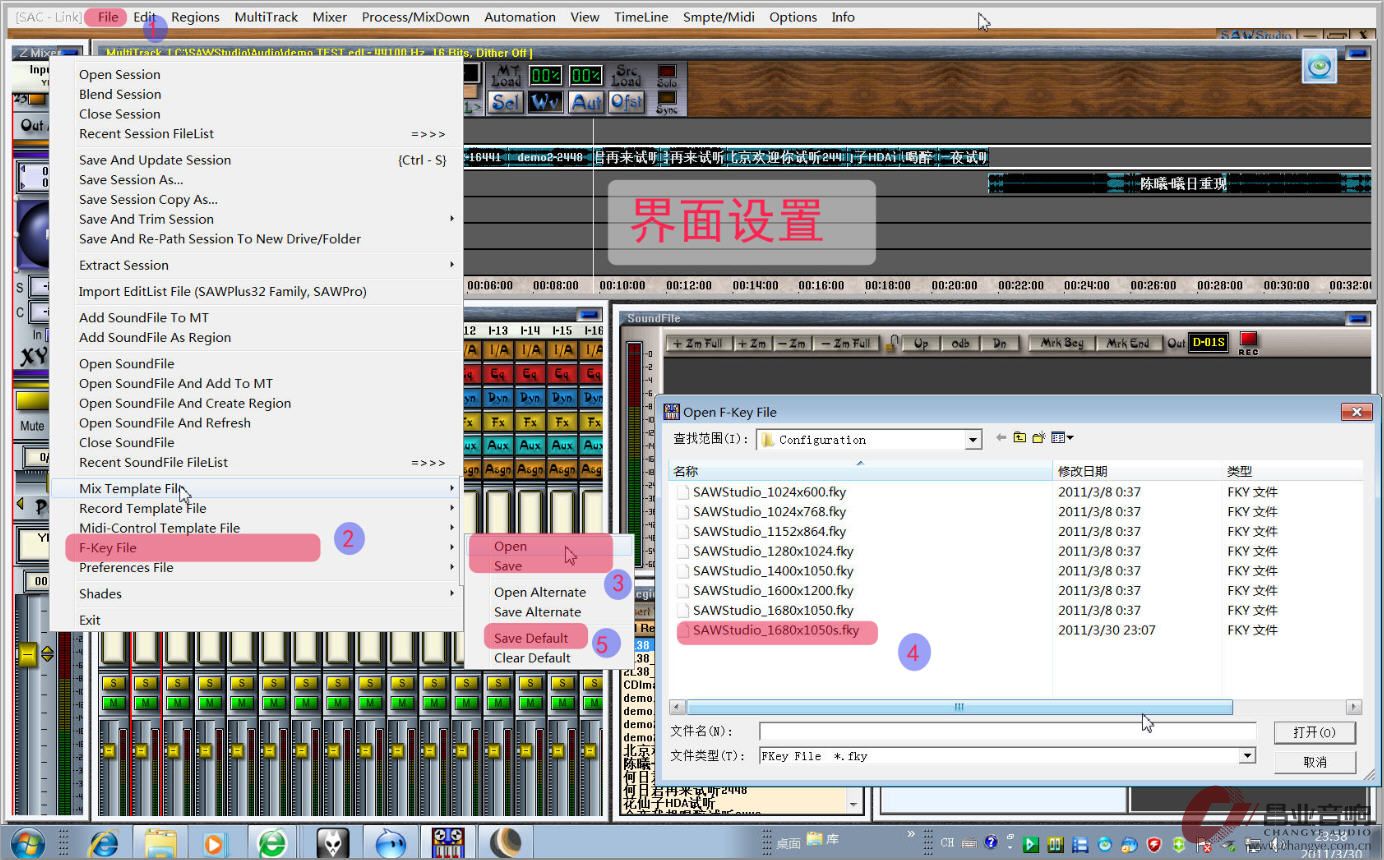Click the 0db button in SoundFile toolbar
Viewport: 1384px width, 860px height.
[x=960, y=343]
